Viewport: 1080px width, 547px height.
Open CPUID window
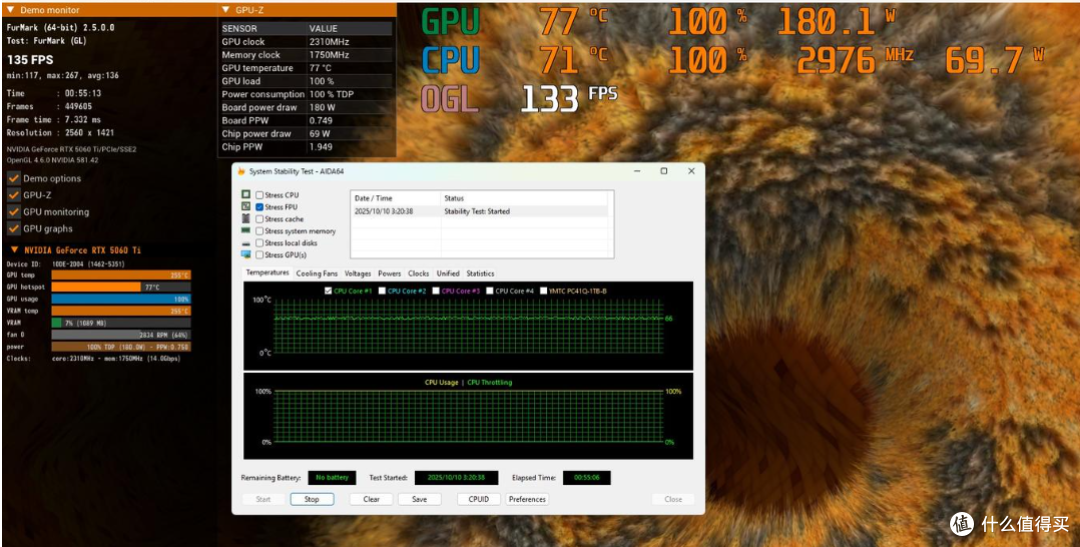(x=479, y=499)
